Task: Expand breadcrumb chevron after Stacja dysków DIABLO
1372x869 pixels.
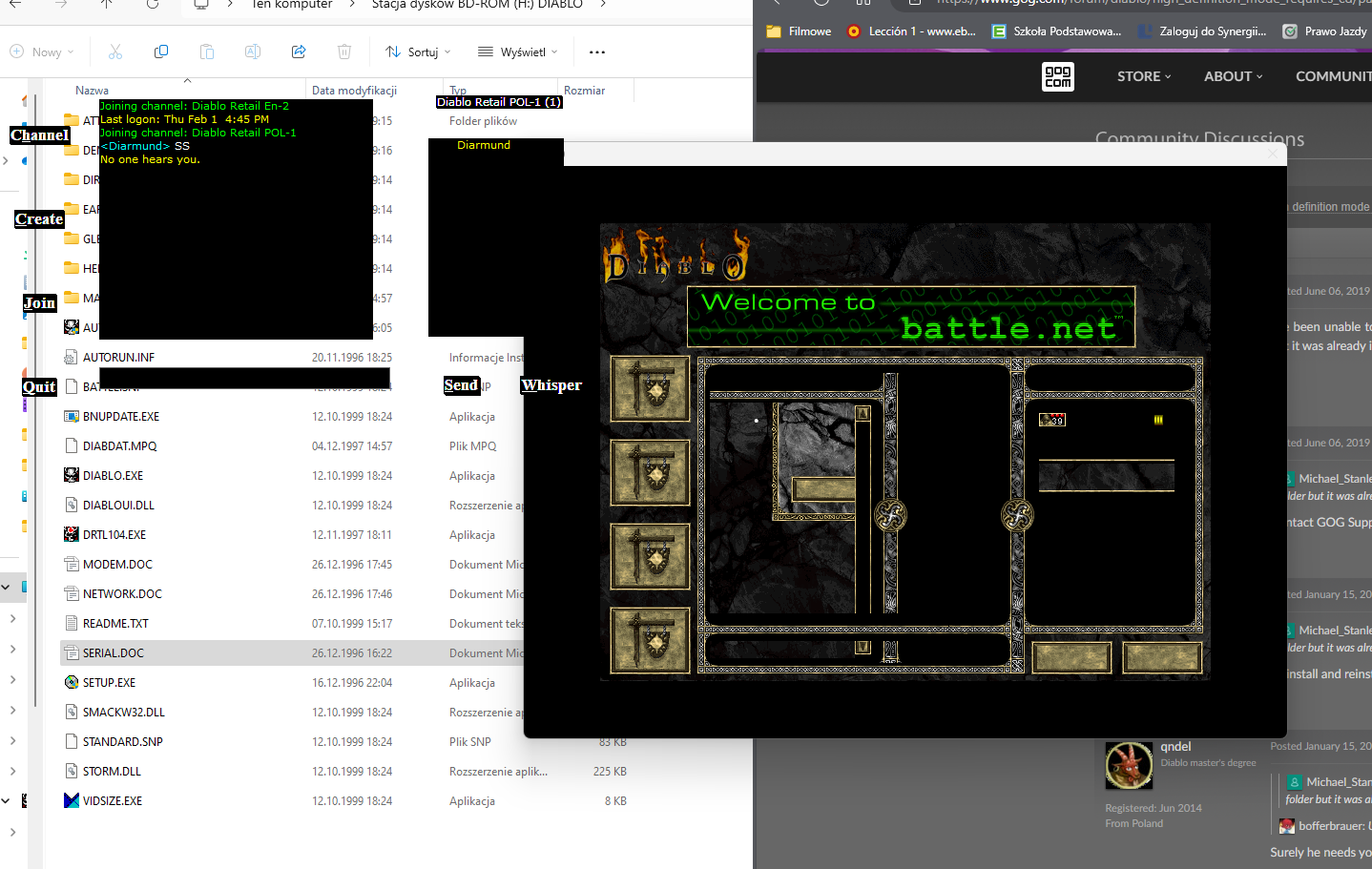Action: pos(602,4)
